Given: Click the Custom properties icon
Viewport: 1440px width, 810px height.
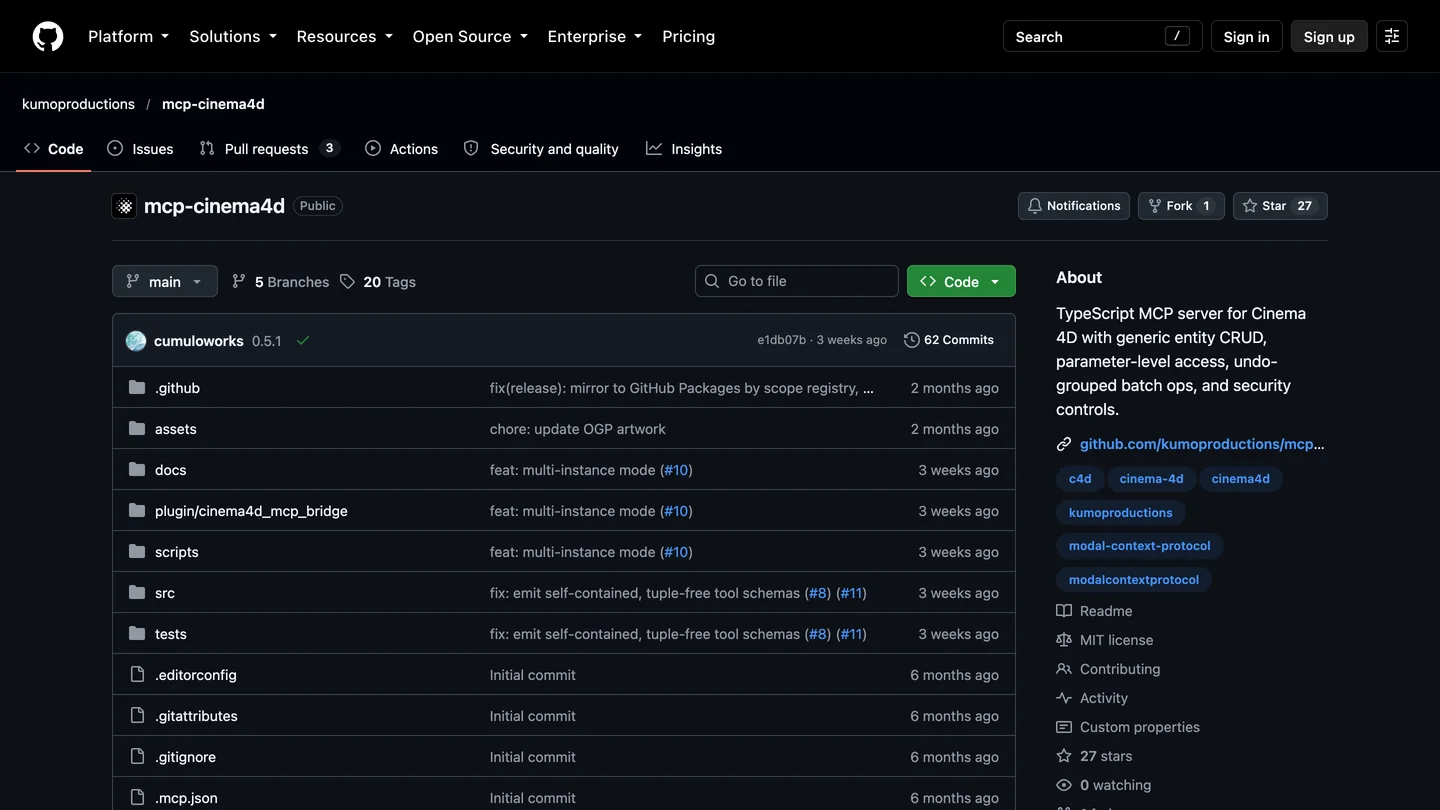Looking at the screenshot, I should 1064,727.
